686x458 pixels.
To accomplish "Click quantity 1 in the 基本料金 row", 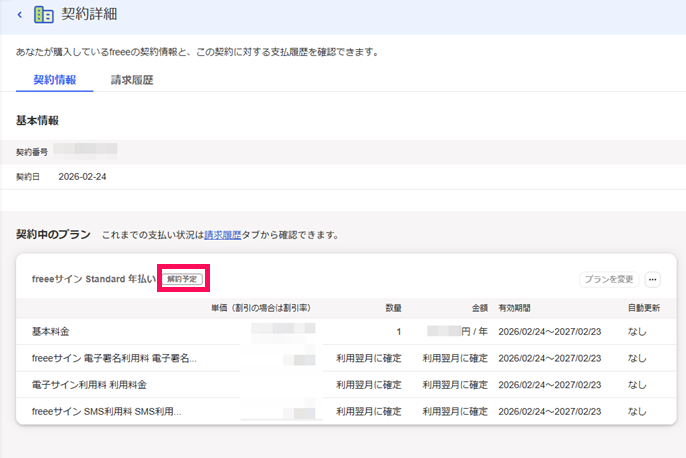I will tap(399, 332).
